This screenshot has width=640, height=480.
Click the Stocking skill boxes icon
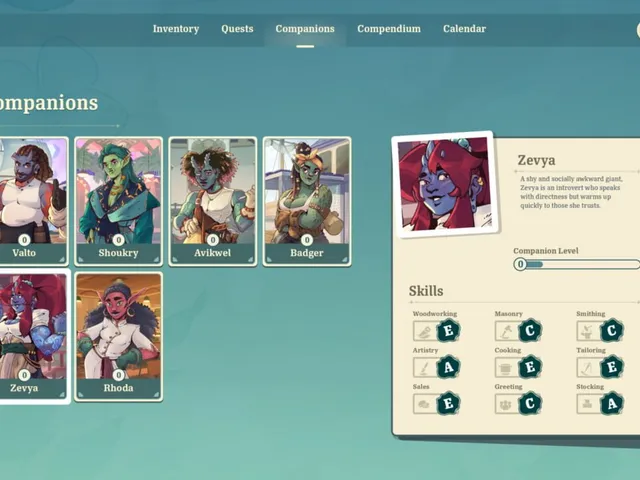coord(589,404)
